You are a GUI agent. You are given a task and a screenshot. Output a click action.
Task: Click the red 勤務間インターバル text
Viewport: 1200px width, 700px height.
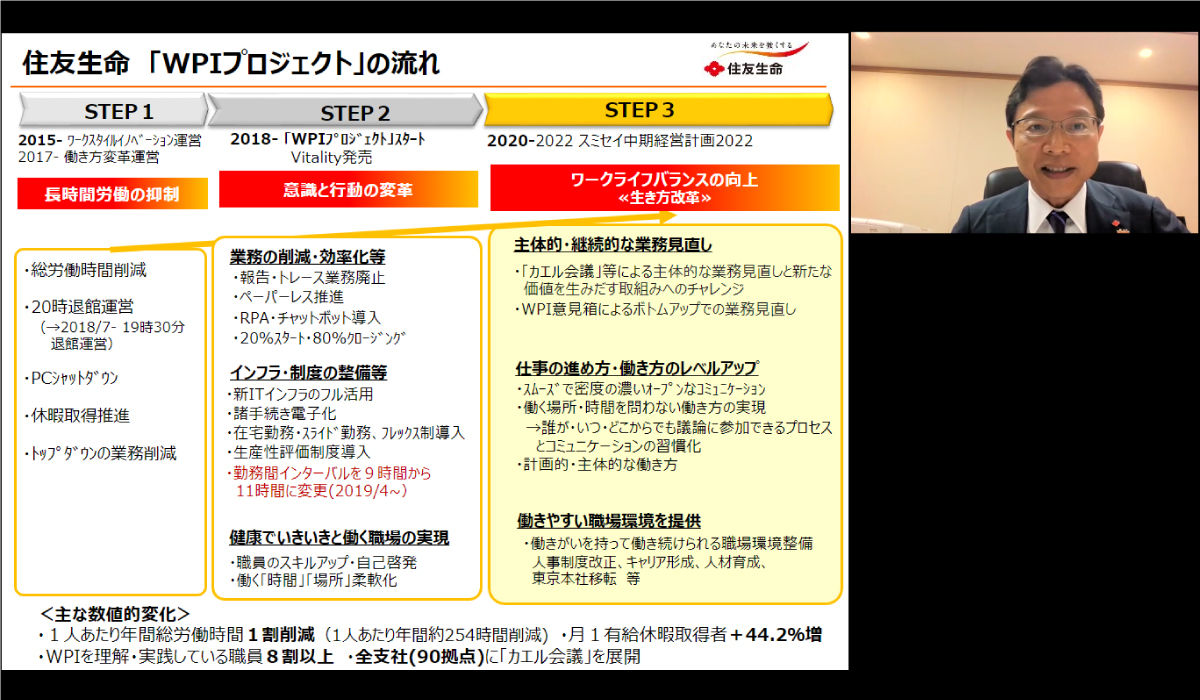point(332,481)
